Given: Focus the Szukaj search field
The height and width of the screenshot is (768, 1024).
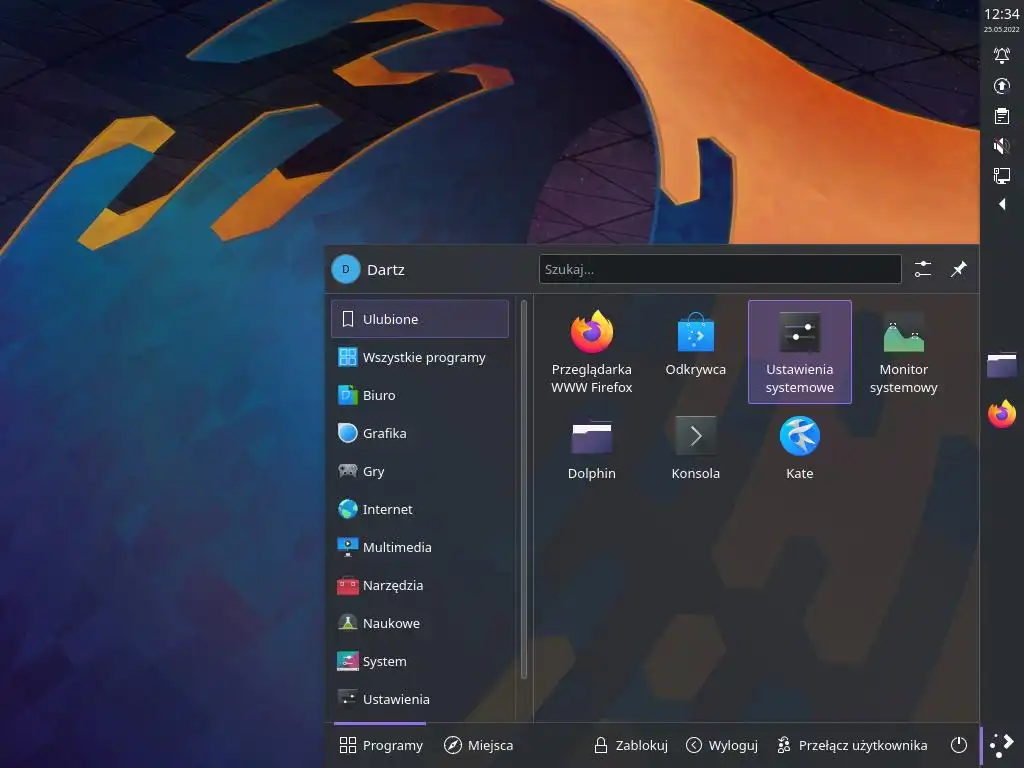Looking at the screenshot, I should pos(720,269).
